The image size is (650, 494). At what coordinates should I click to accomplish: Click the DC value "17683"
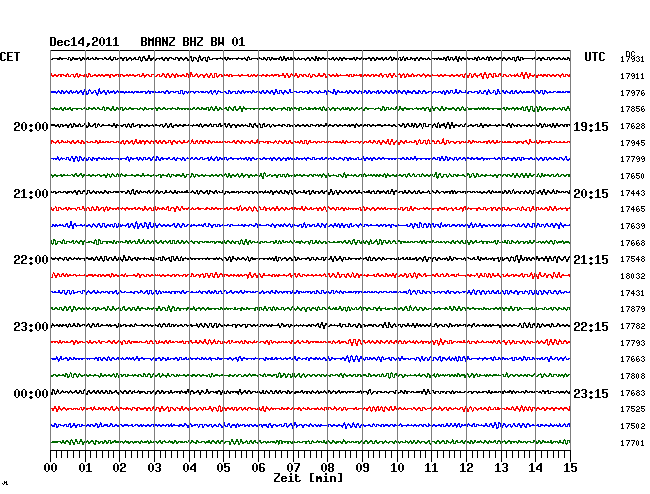[x=633, y=393]
